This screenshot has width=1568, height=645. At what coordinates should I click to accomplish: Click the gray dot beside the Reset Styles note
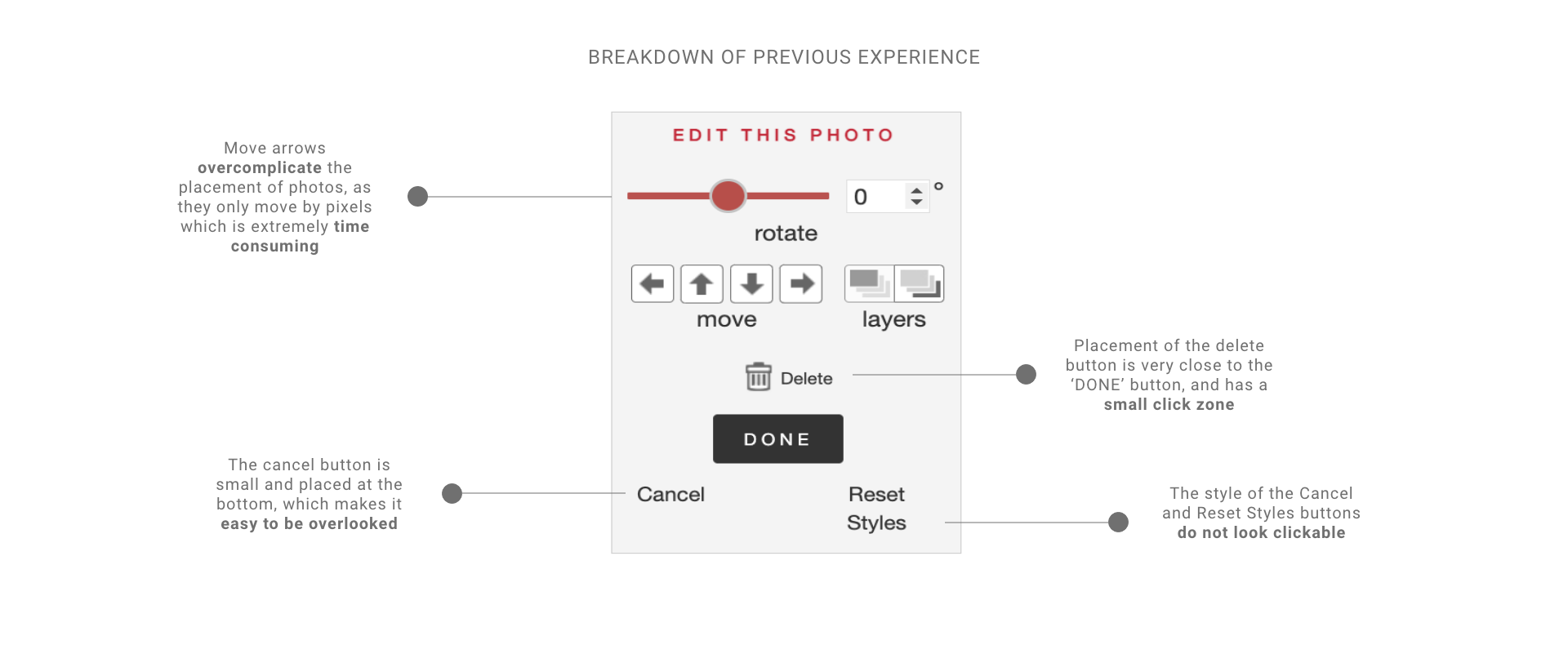click(1118, 523)
